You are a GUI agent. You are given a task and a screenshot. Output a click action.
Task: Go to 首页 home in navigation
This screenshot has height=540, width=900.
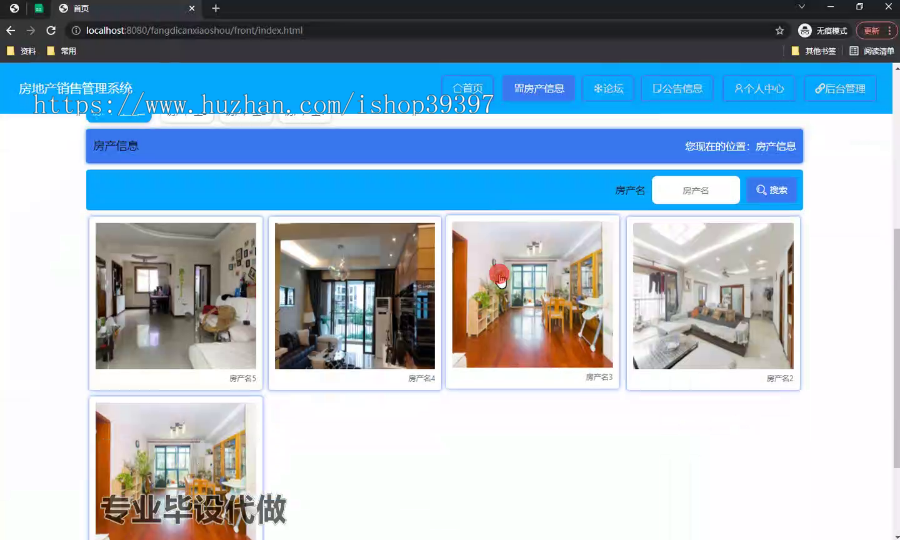pos(467,88)
